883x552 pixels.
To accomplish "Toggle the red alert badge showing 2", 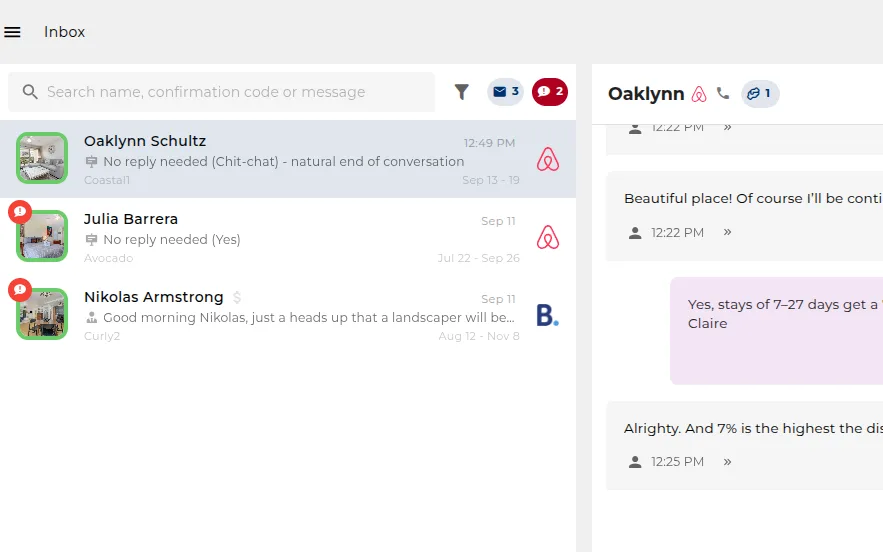I will (x=550, y=92).
